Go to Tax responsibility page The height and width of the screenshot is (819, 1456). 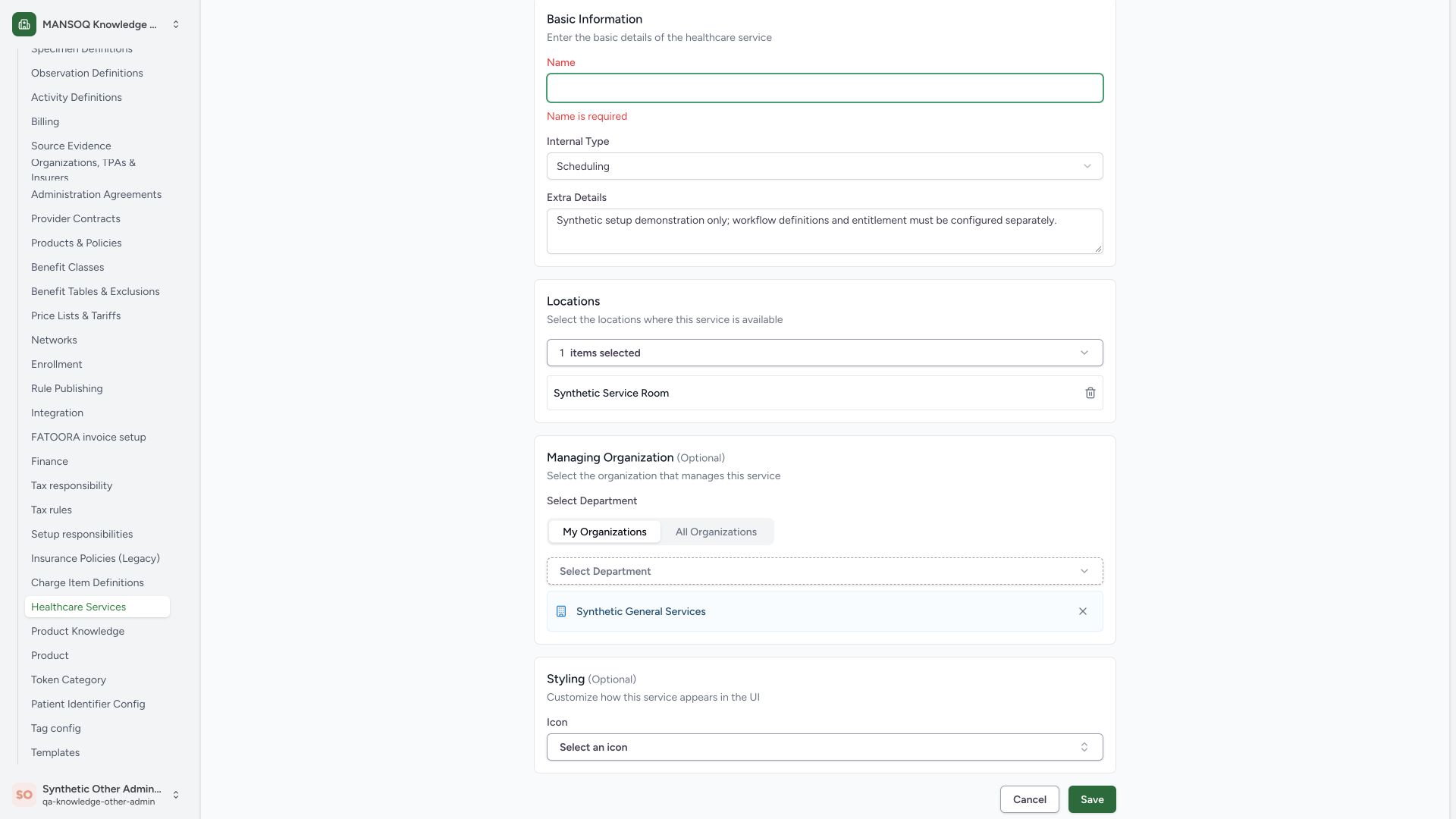click(97, 485)
